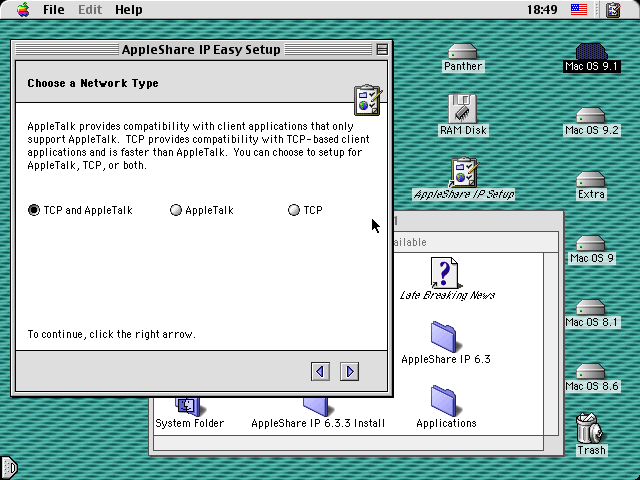
Task: Select the Extra disk icon
Action: coord(591,180)
